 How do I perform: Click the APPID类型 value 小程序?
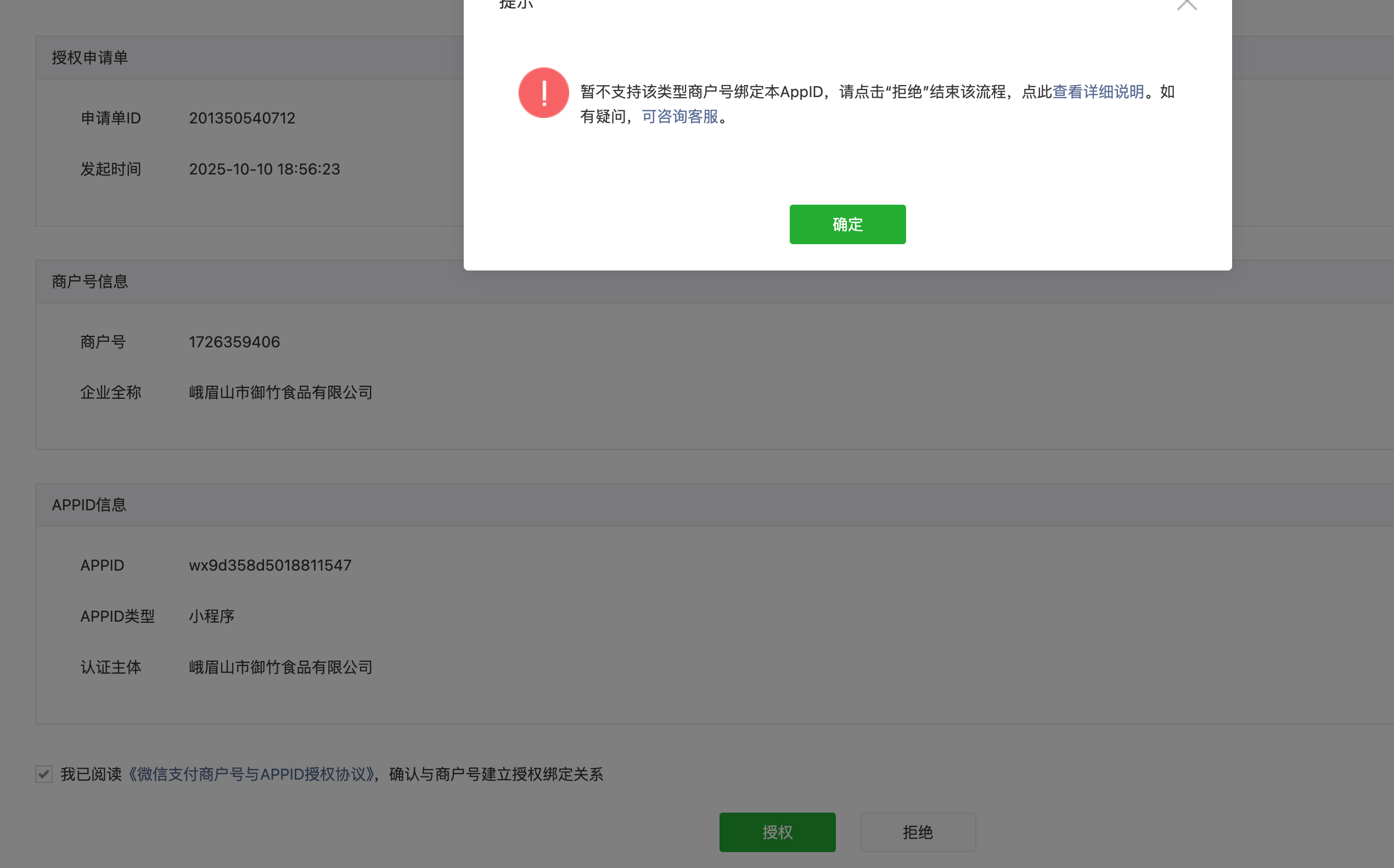pos(211,617)
